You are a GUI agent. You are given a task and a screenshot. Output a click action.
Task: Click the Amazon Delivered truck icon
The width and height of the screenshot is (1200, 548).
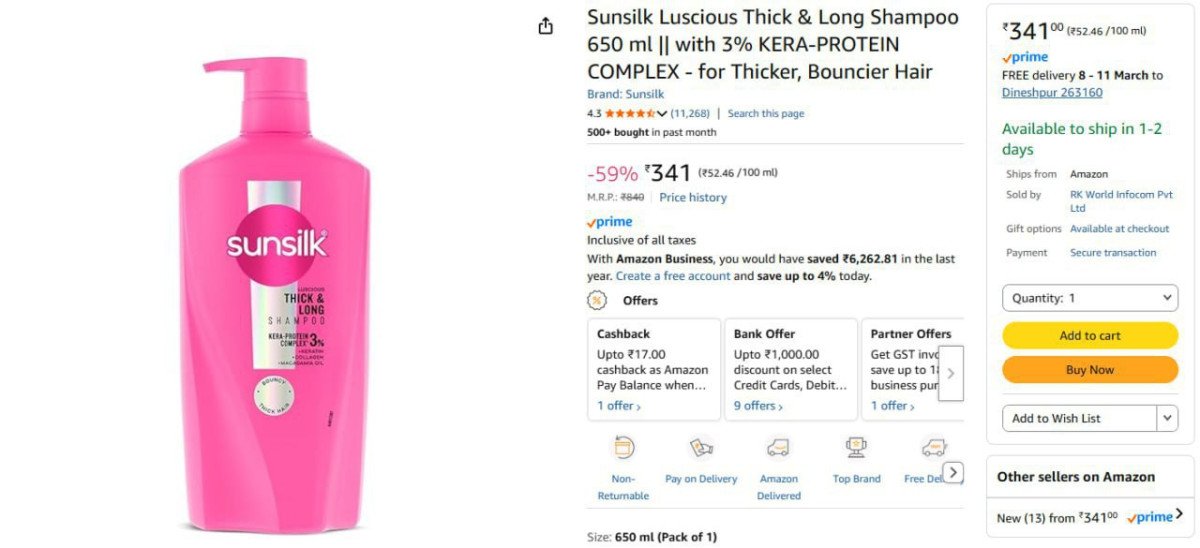pos(778,448)
